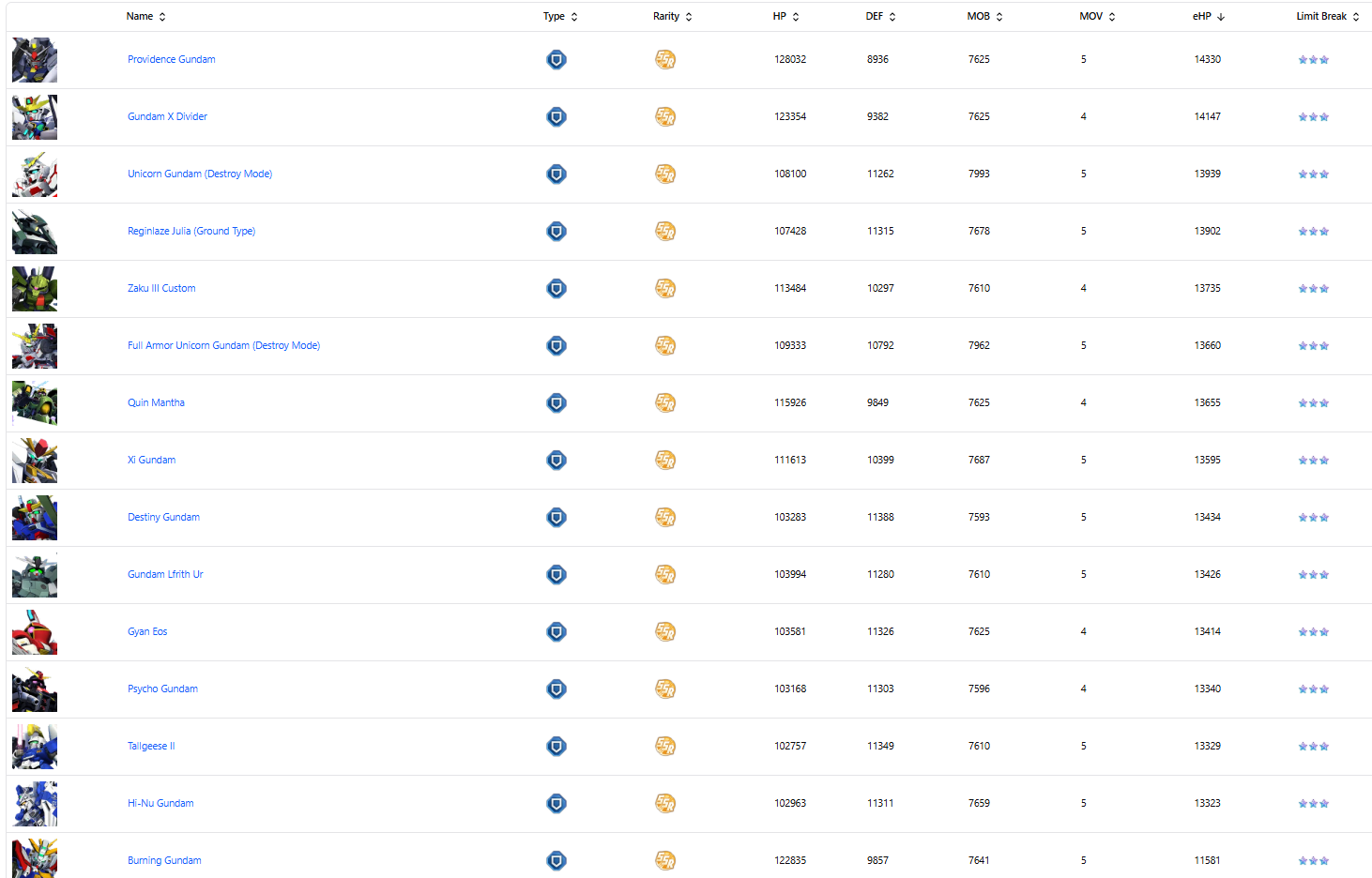Screen dimensions: 1372x878
Task: Sort table by DEF column
Action: 881,17
